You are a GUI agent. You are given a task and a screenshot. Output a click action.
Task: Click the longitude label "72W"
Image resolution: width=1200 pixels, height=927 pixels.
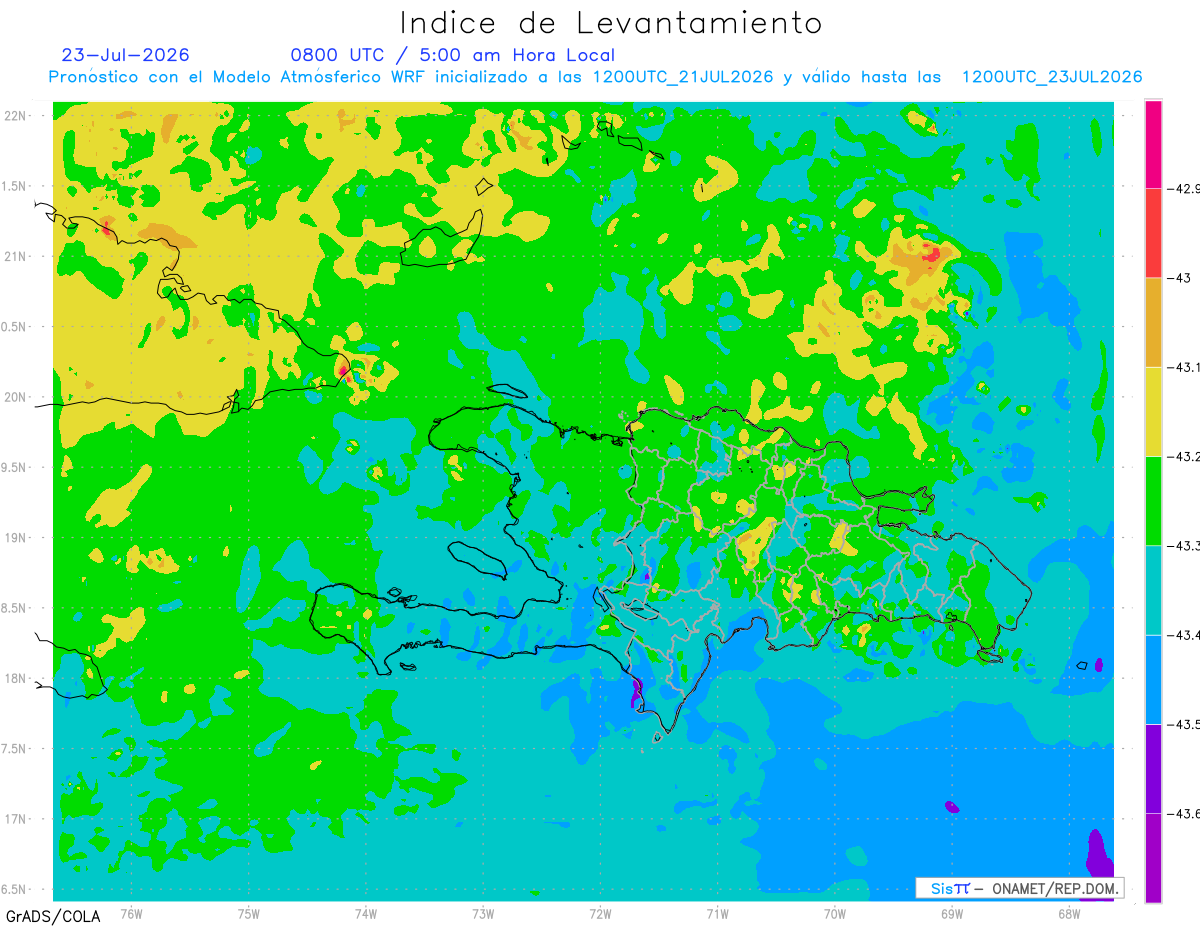[601, 914]
